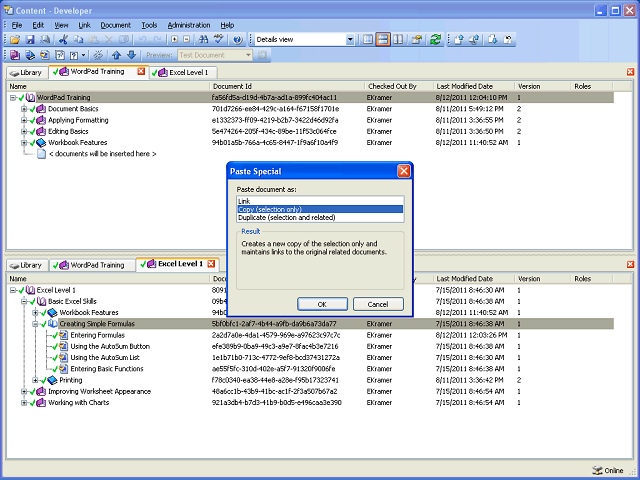This screenshot has width=640, height=480.
Task: Click the Copy toolbar icon
Action: (78, 40)
